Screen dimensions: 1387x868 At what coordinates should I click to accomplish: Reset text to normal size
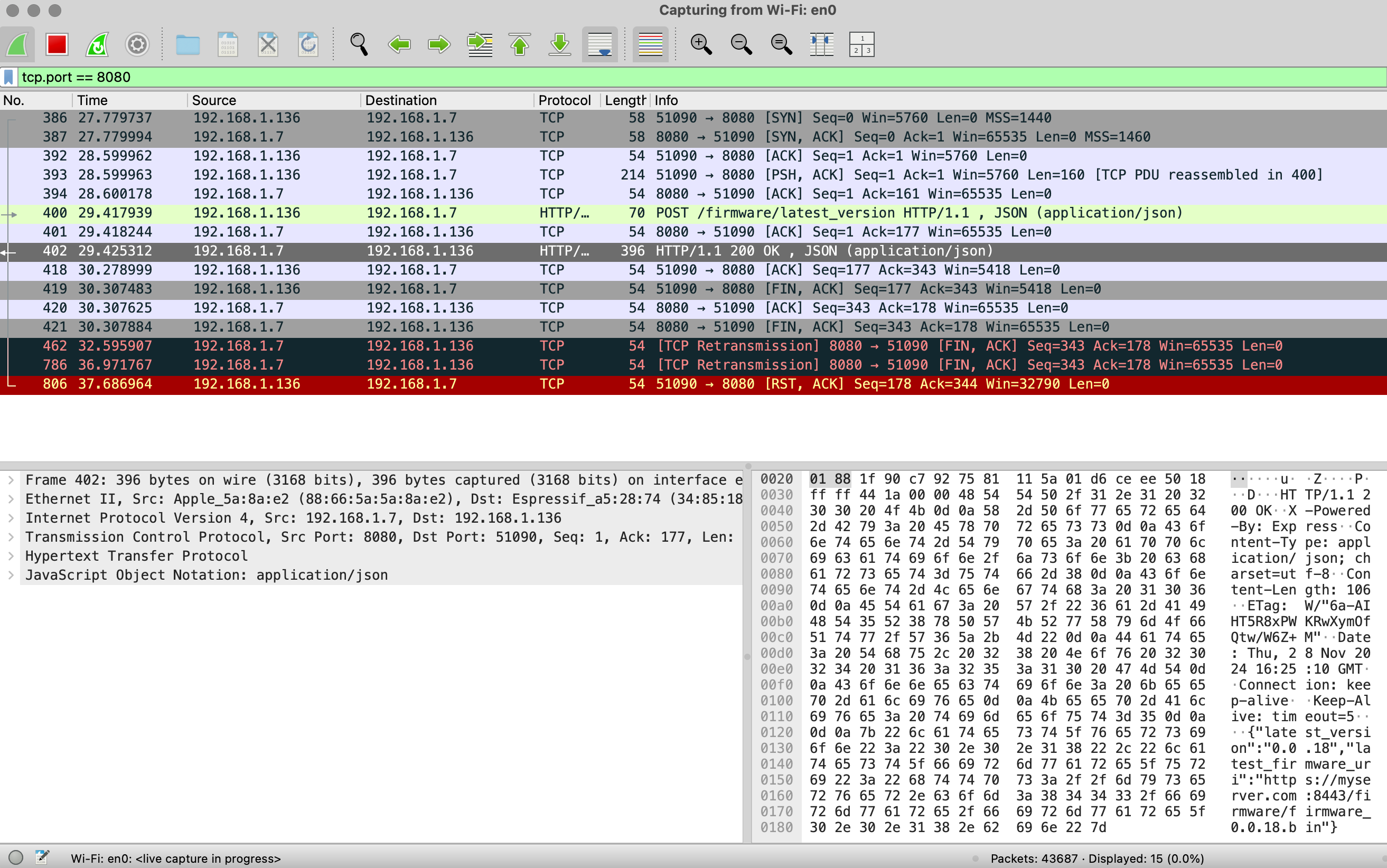click(x=781, y=44)
